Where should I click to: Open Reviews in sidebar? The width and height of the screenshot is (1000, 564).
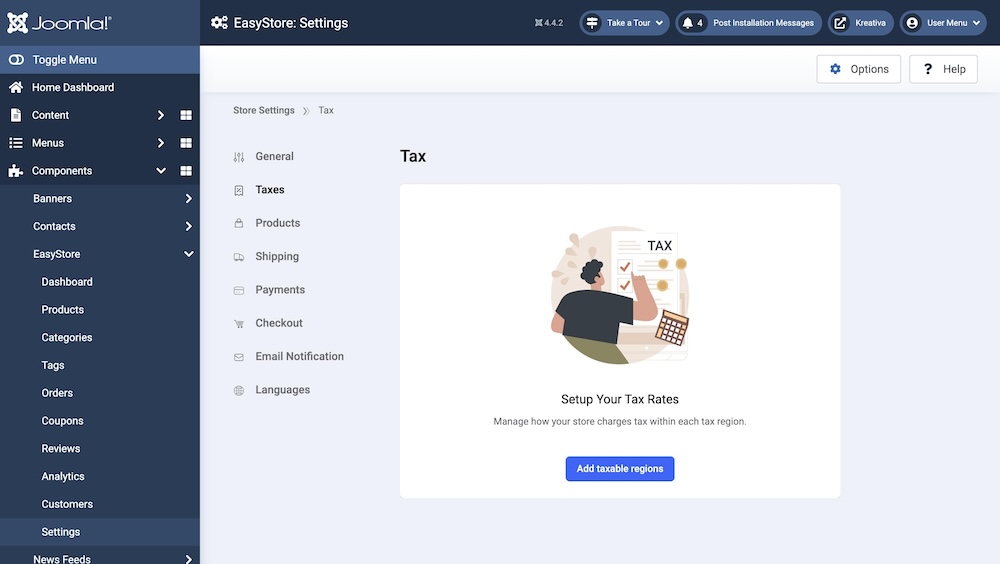61,449
